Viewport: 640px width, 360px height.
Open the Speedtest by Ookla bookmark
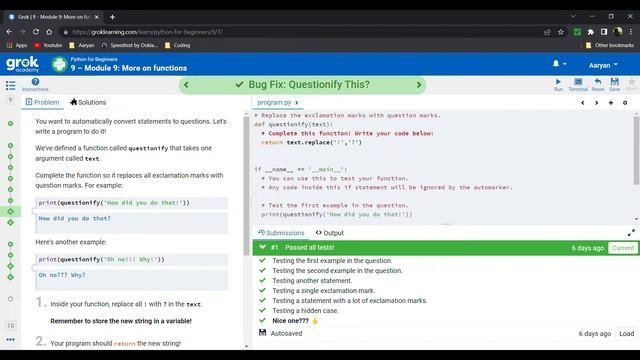click(x=129, y=45)
